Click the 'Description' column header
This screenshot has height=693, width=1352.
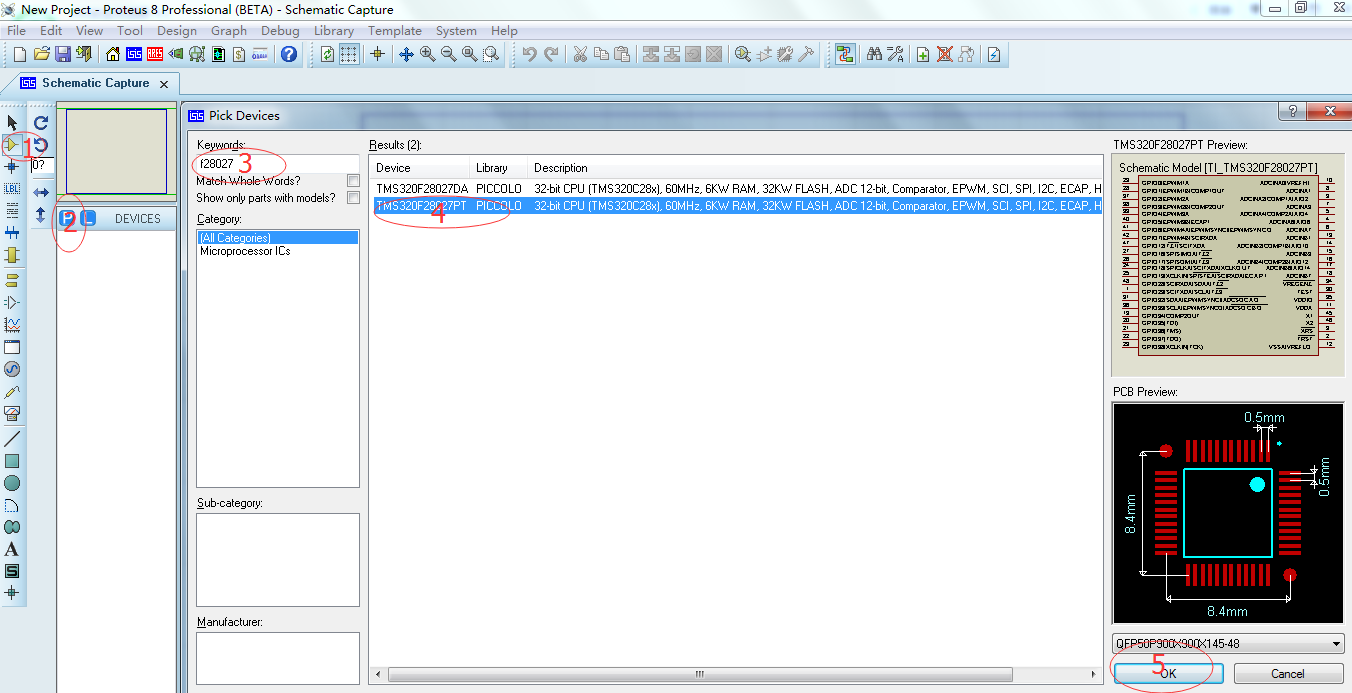click(x=814, y=168)
